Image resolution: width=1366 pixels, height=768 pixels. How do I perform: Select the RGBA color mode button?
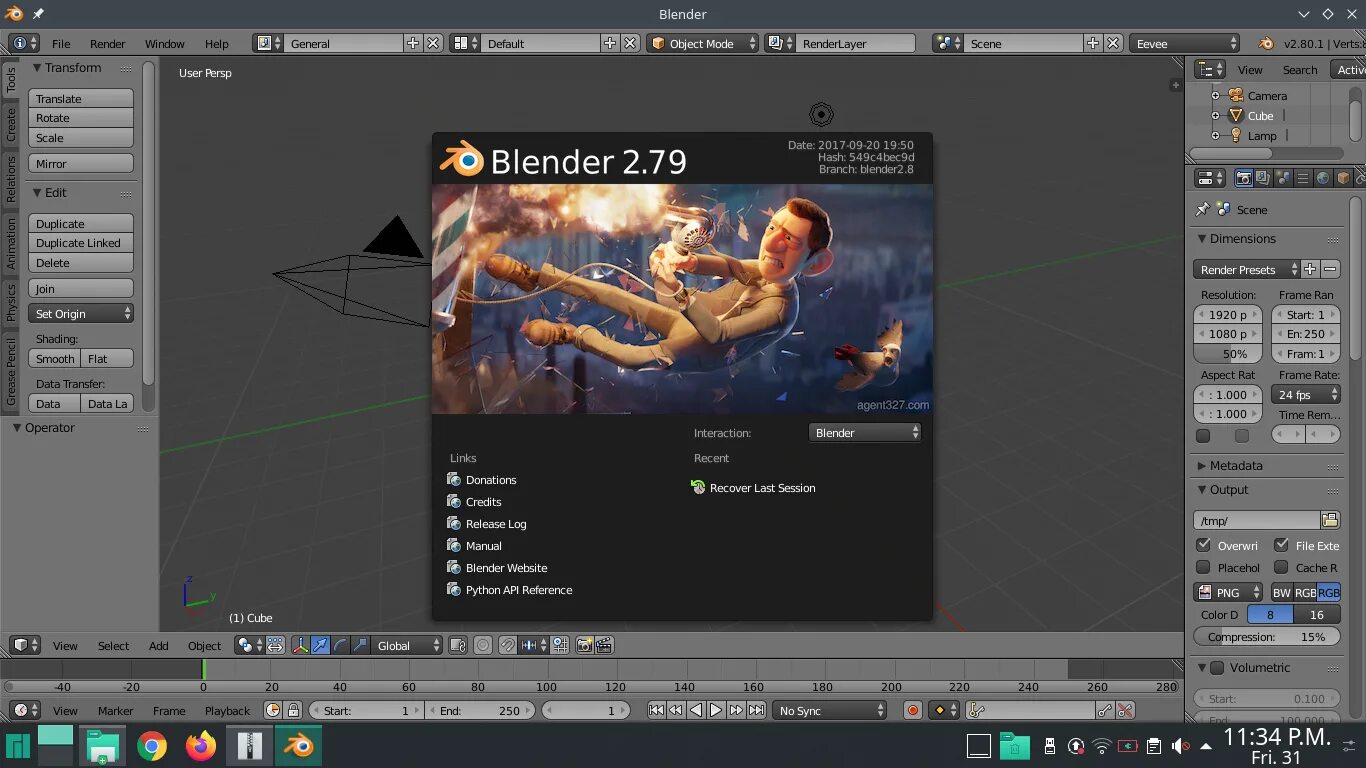pos(1328,592)
